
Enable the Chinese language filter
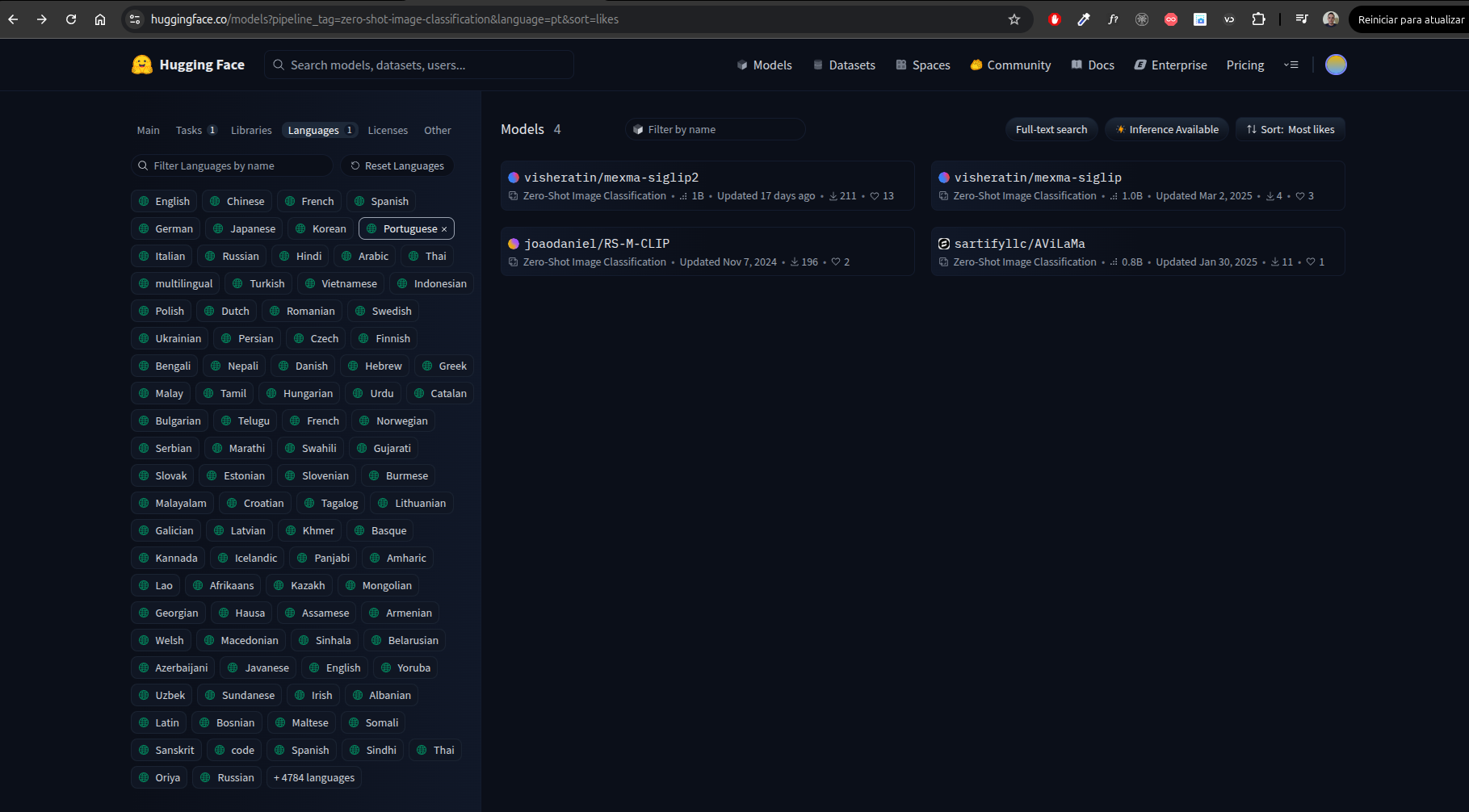point(237,202)
